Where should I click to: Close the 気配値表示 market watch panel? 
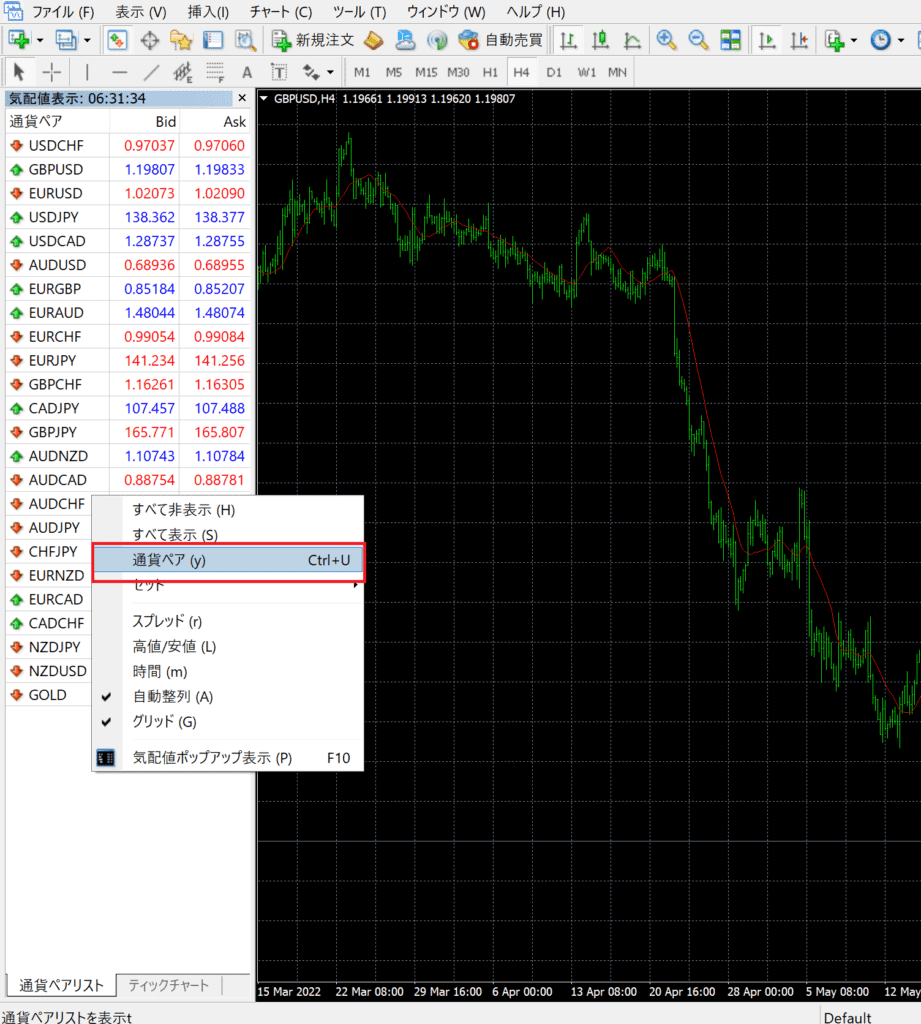(242, 98)
